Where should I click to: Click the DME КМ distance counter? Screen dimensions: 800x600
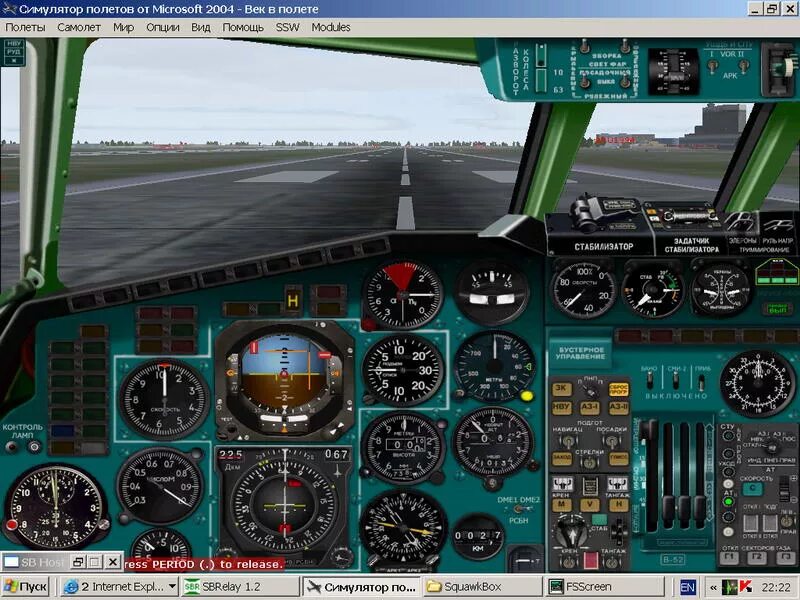[x=478, y=538]
